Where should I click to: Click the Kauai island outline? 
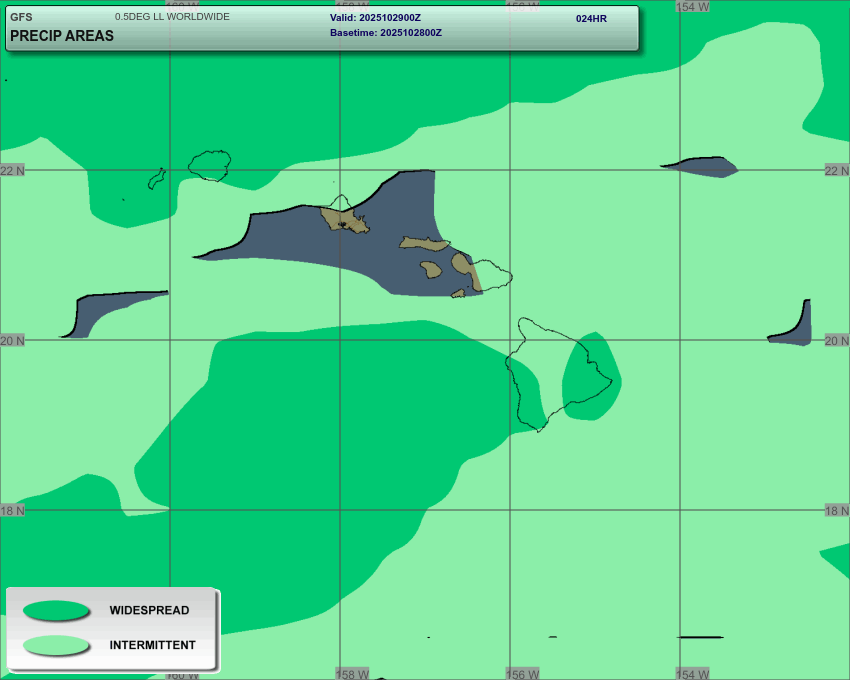210,165
